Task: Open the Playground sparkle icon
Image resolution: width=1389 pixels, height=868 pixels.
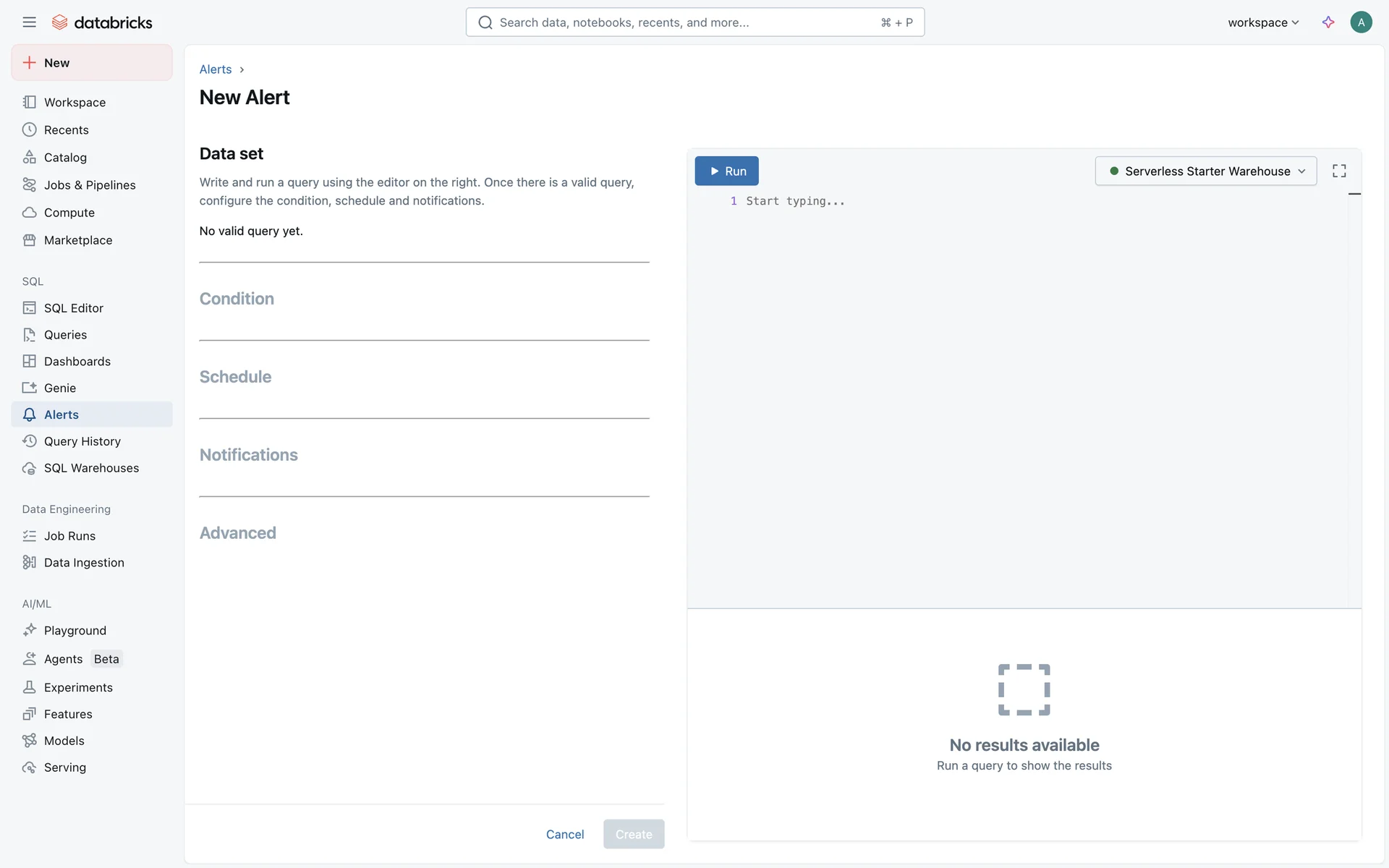Action: [29, 631]
